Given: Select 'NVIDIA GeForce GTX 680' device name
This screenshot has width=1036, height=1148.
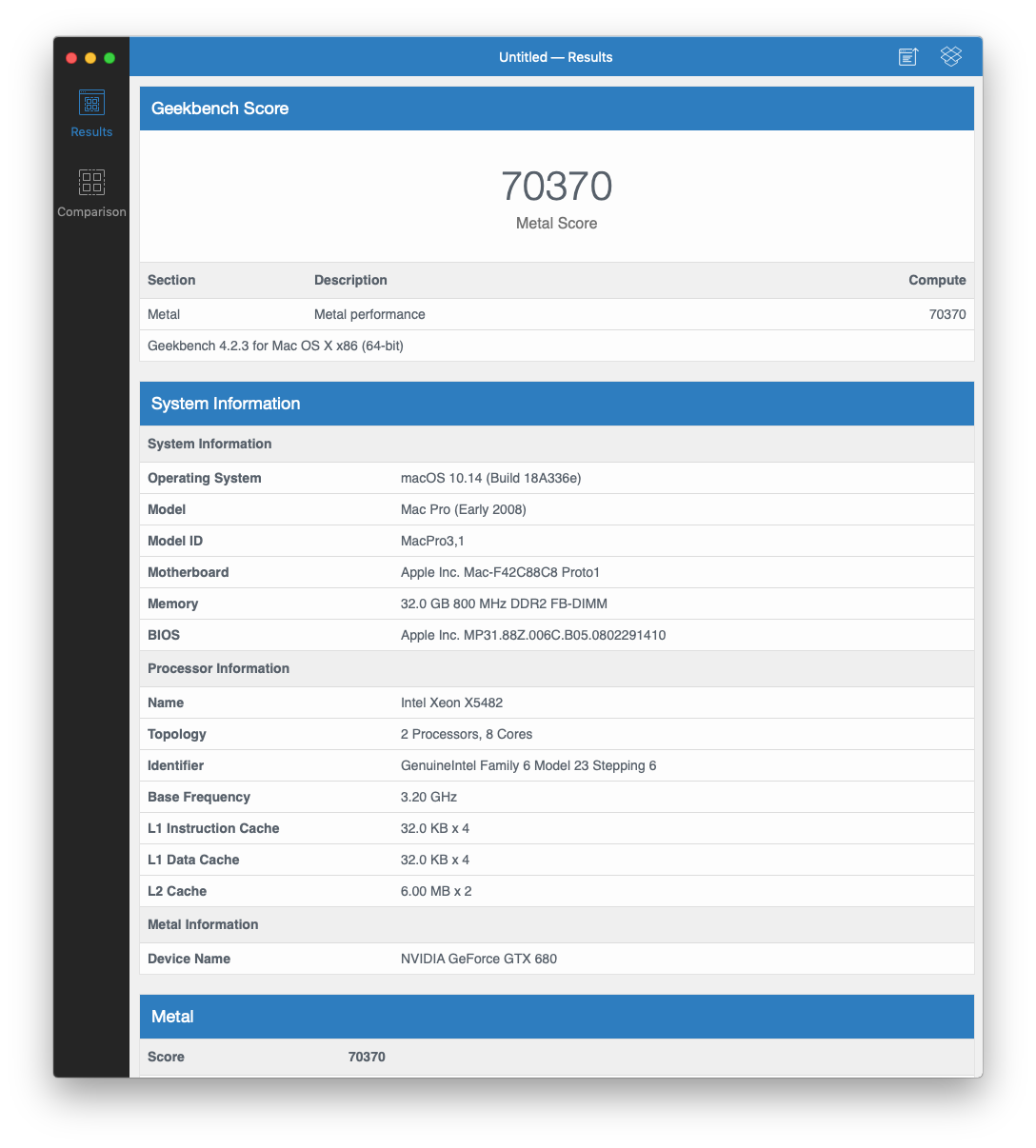Looking at the screenshot, I should [x=479, y=959].
